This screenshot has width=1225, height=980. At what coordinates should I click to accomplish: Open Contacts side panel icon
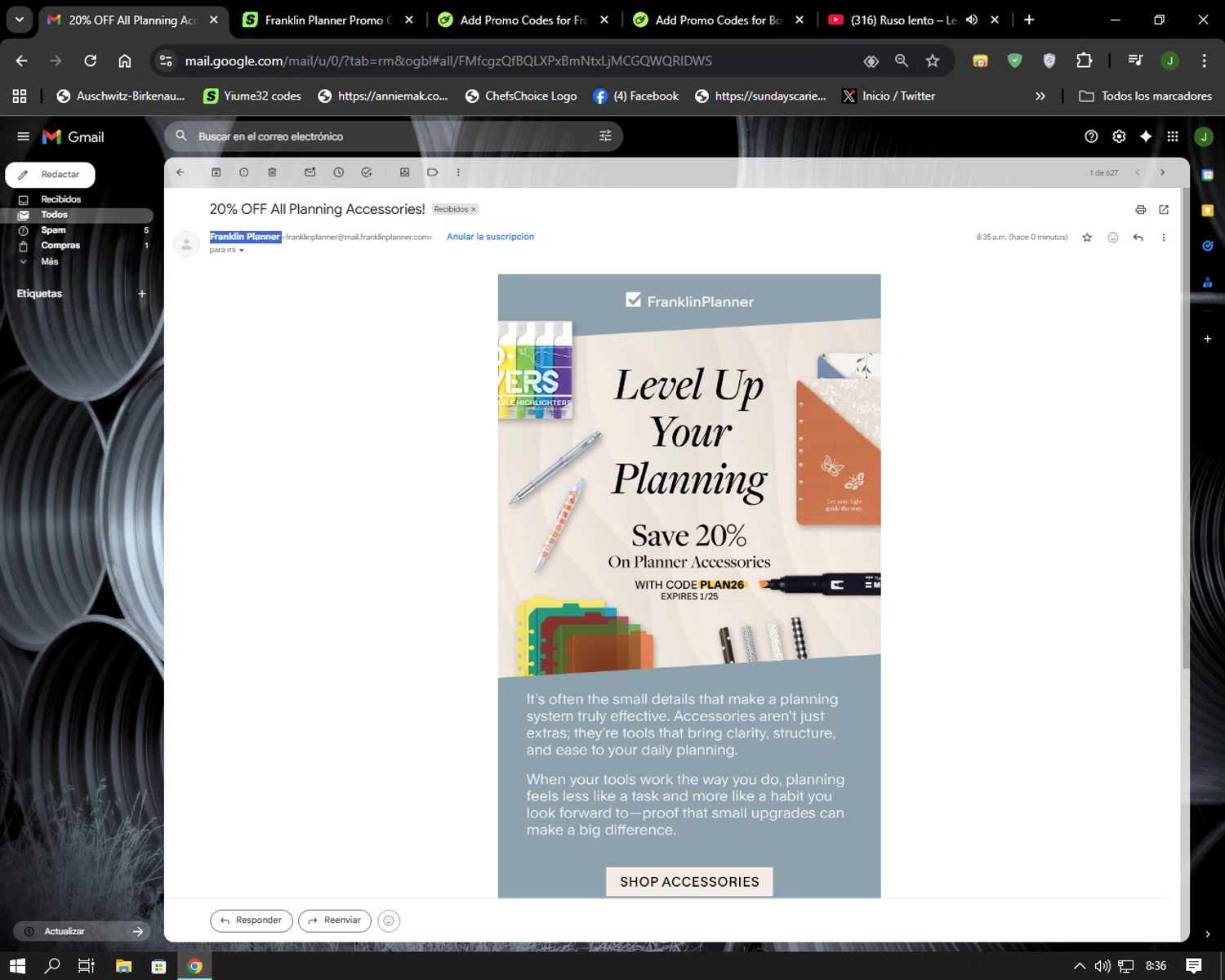pos(1208,283)
